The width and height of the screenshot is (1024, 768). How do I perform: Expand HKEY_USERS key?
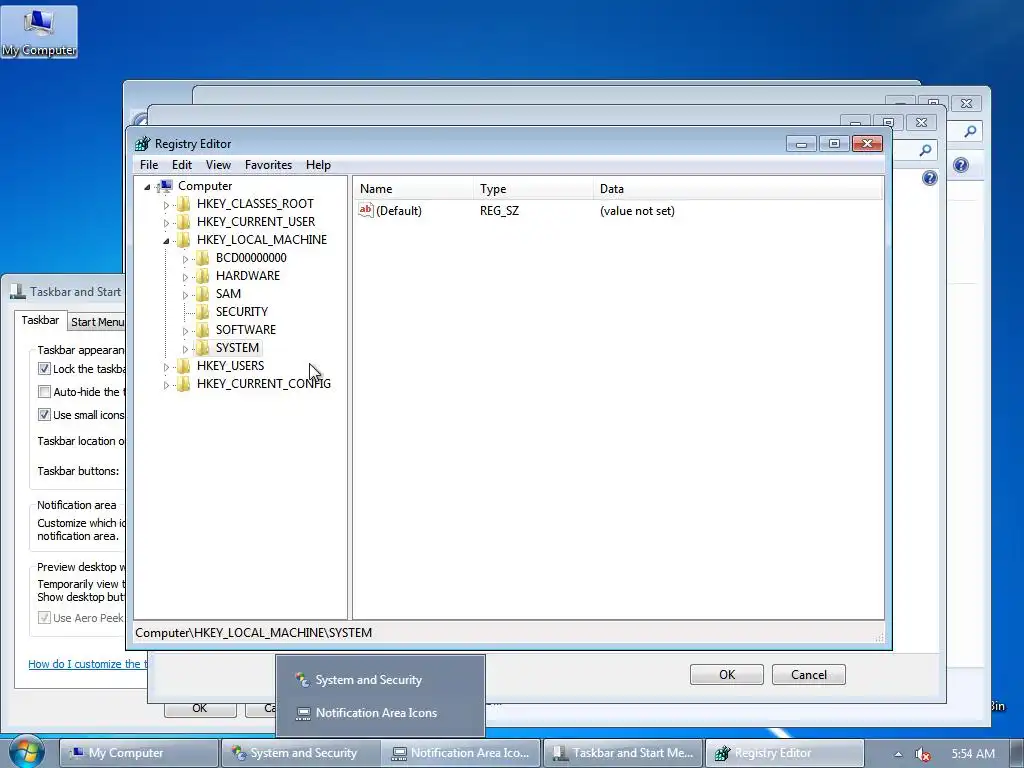(166, 367)
